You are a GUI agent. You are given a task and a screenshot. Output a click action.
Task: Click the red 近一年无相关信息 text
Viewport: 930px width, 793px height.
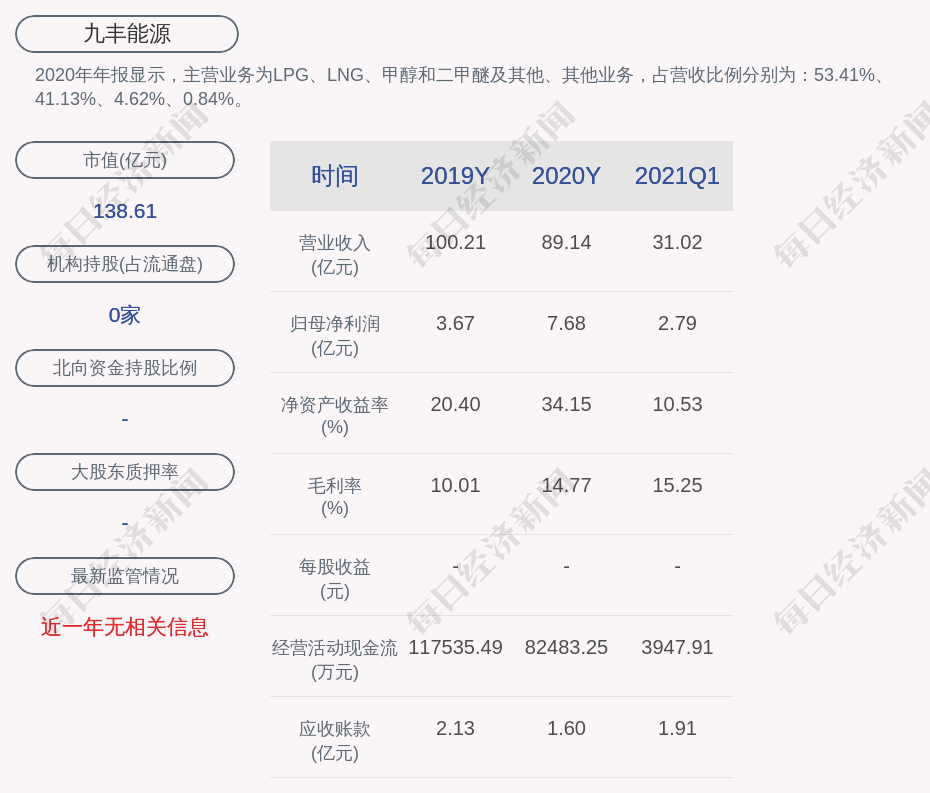[x=125, y=627]
